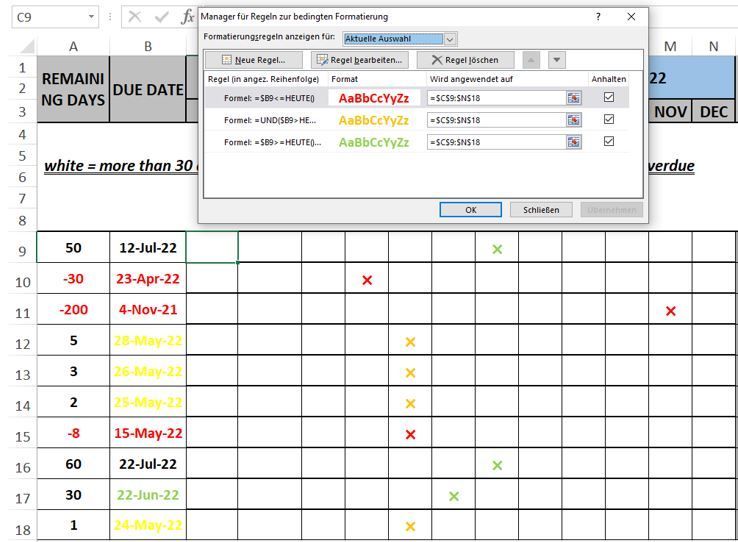Click the 'Neue Regel...' button
The image size is (738, 542).
[254, 60]
